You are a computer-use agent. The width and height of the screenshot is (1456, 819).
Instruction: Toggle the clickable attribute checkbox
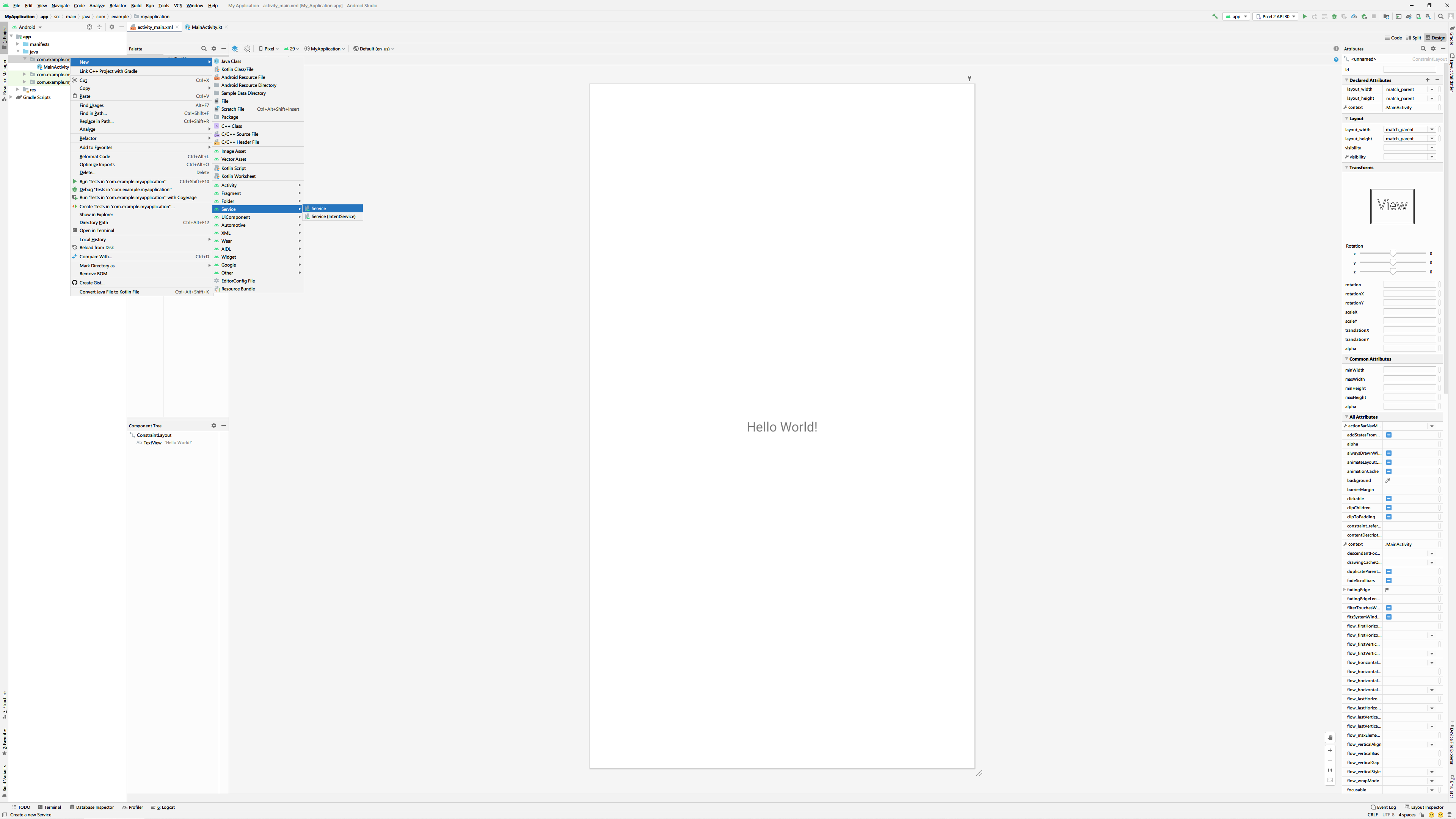click(1389, 499)
